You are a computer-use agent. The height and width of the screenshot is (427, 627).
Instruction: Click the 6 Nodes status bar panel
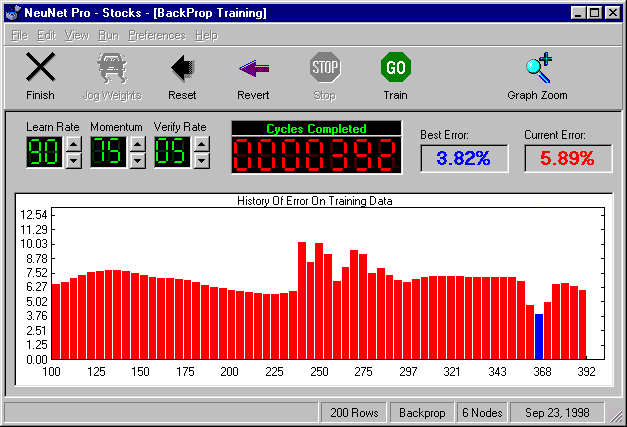click(482, 412)
